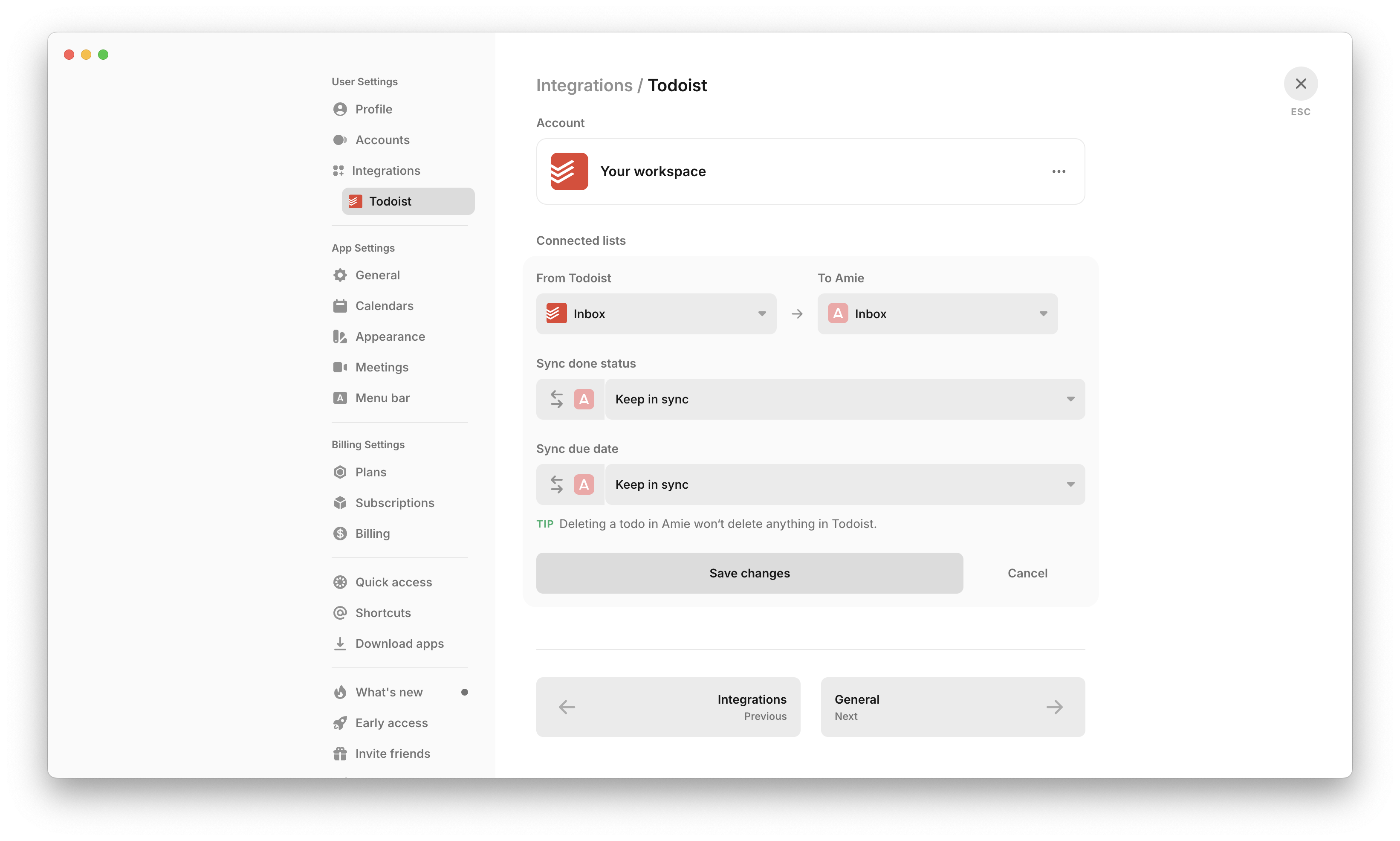The image size is (1400, 841).
Task: Open the workspace three-dots options menu
Action: pos(1058,171)
